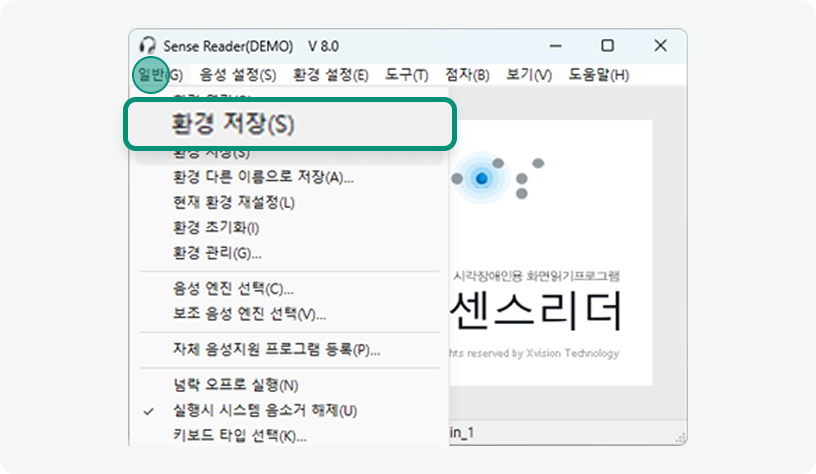Toggle 넘락 오프로 실행(N) option
816x474 pixels.
(289, 386)
